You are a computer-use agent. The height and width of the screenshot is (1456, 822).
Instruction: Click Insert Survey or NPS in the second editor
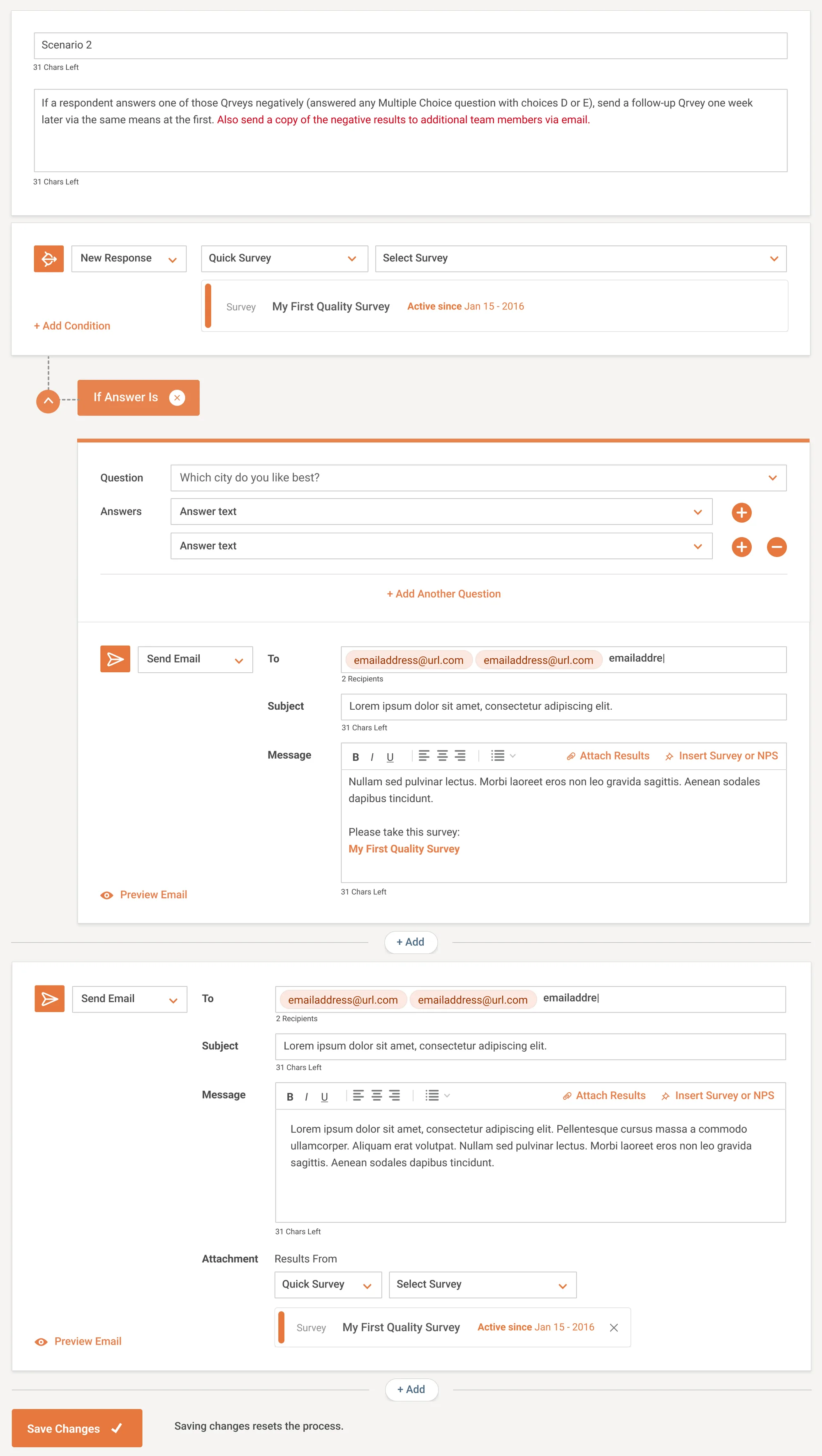tap(718, 1096)
